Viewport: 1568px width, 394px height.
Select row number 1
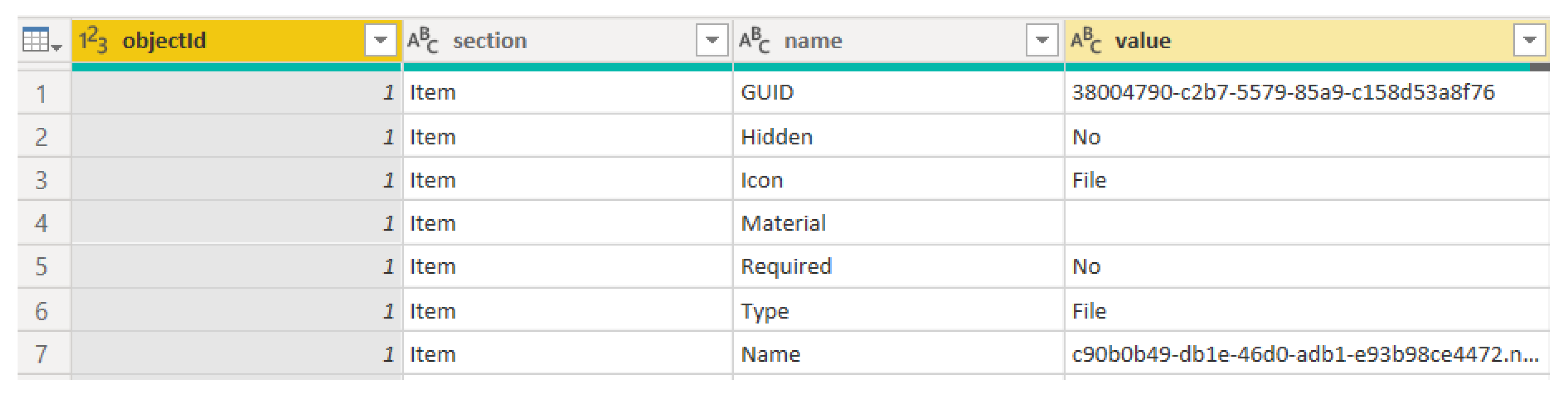point(41,94)
